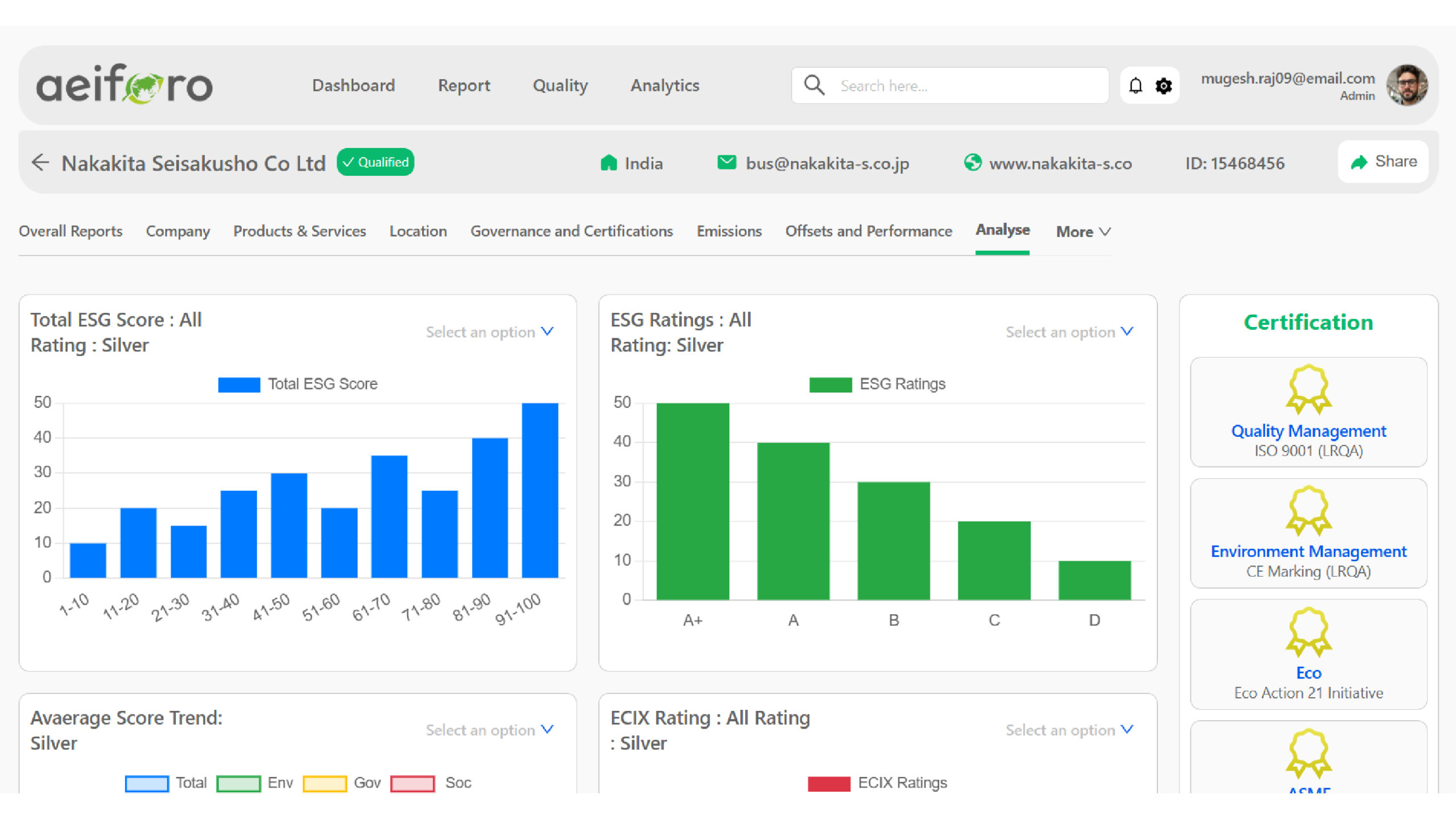Open the Analytics nav item
1456x819 pixels.
pyautogui.click(x=665, y=85)
